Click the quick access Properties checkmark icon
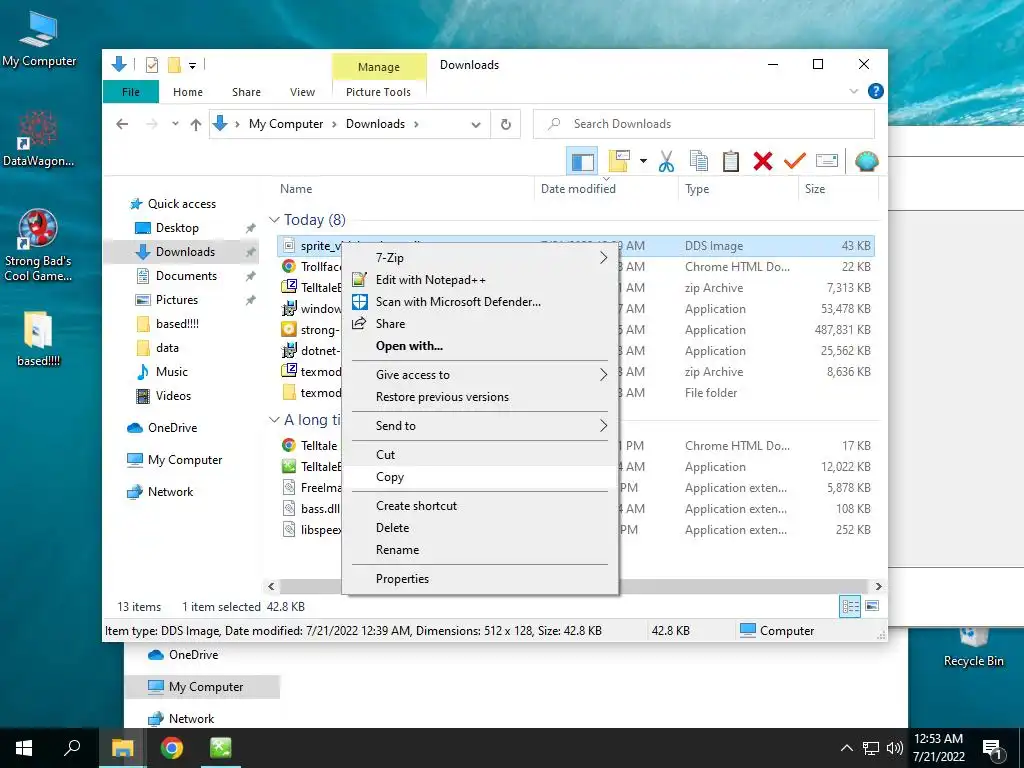1024x768 pixels. pyautogui.click(x=152, y=65)
